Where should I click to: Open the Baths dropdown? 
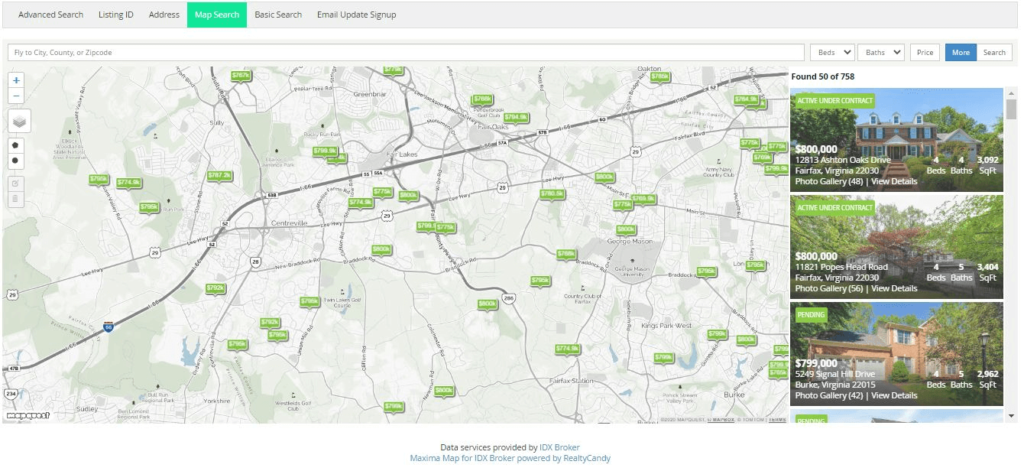[880, 52]
